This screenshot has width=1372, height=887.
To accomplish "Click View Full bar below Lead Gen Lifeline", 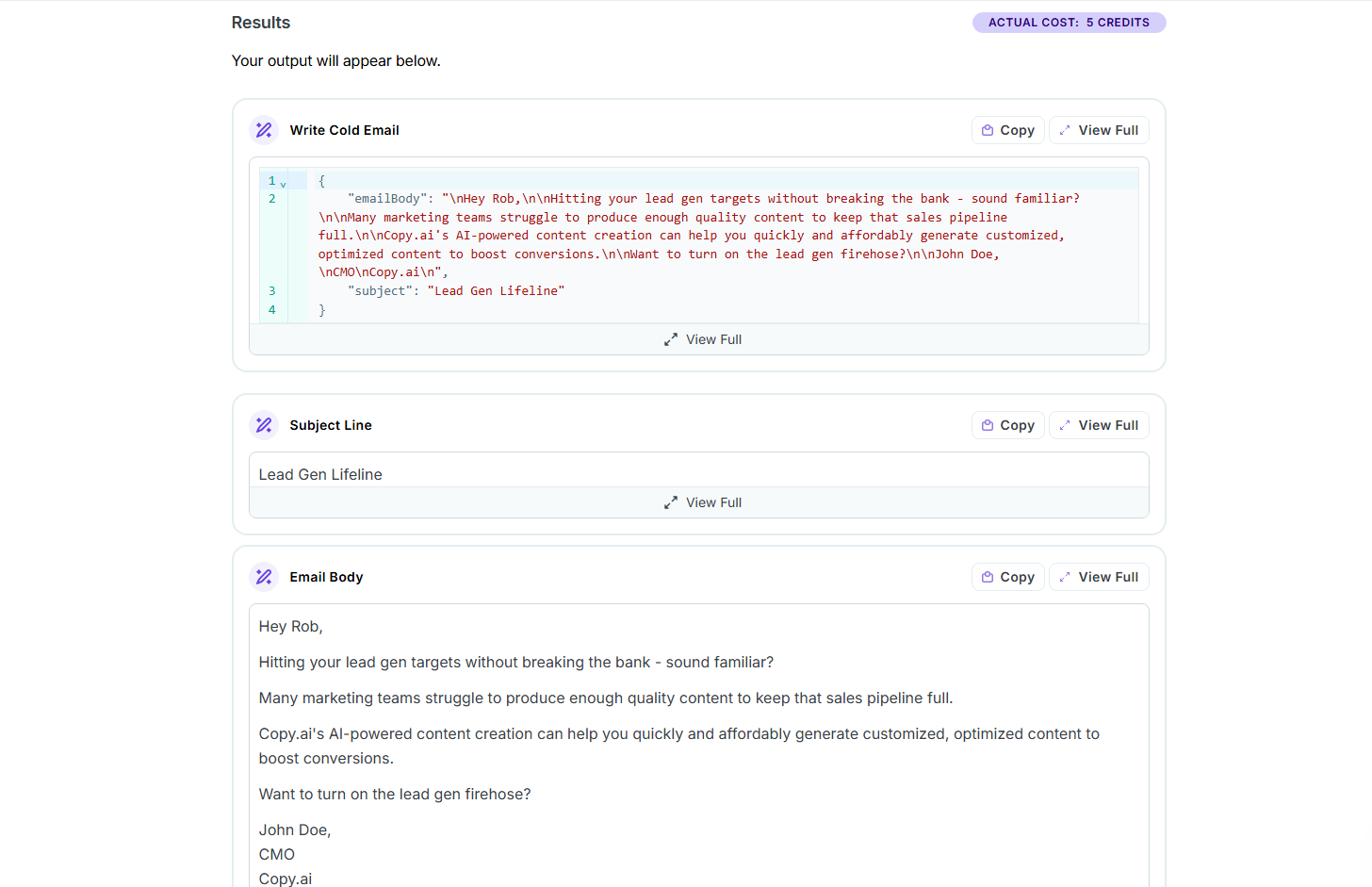I will point(699,502).
